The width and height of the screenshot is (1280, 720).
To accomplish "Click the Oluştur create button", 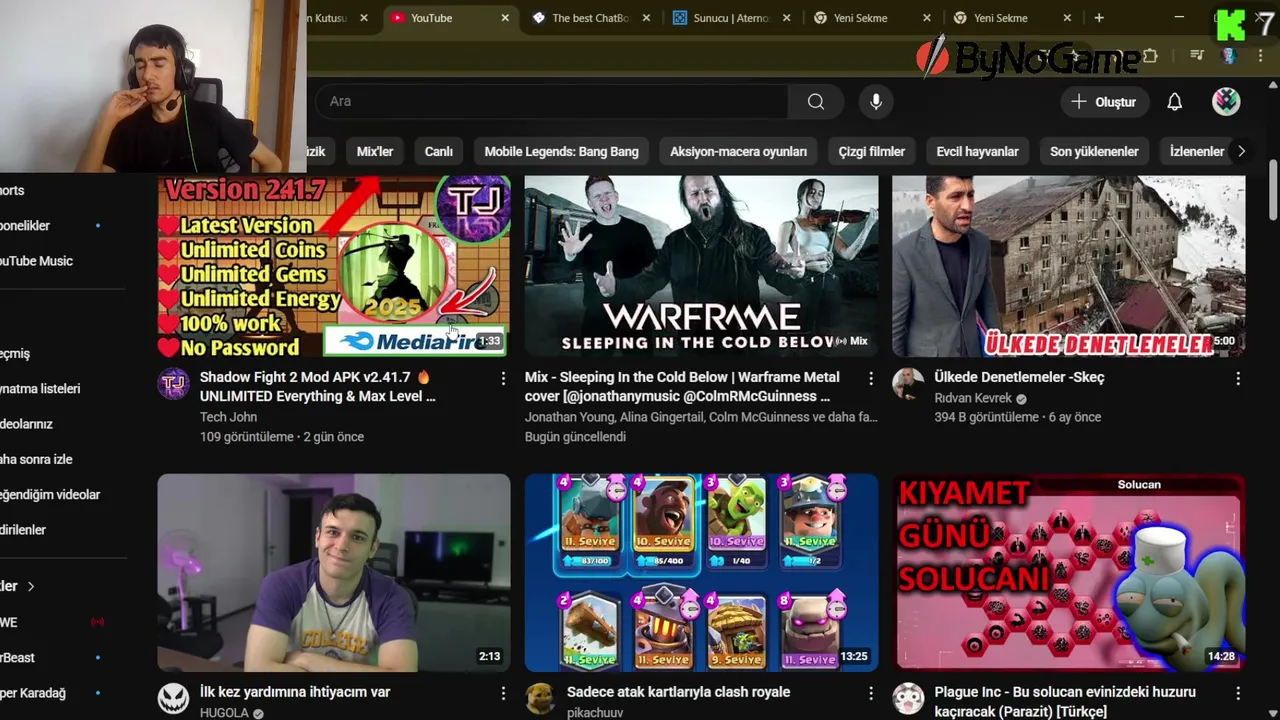I will coord(1104,101).
